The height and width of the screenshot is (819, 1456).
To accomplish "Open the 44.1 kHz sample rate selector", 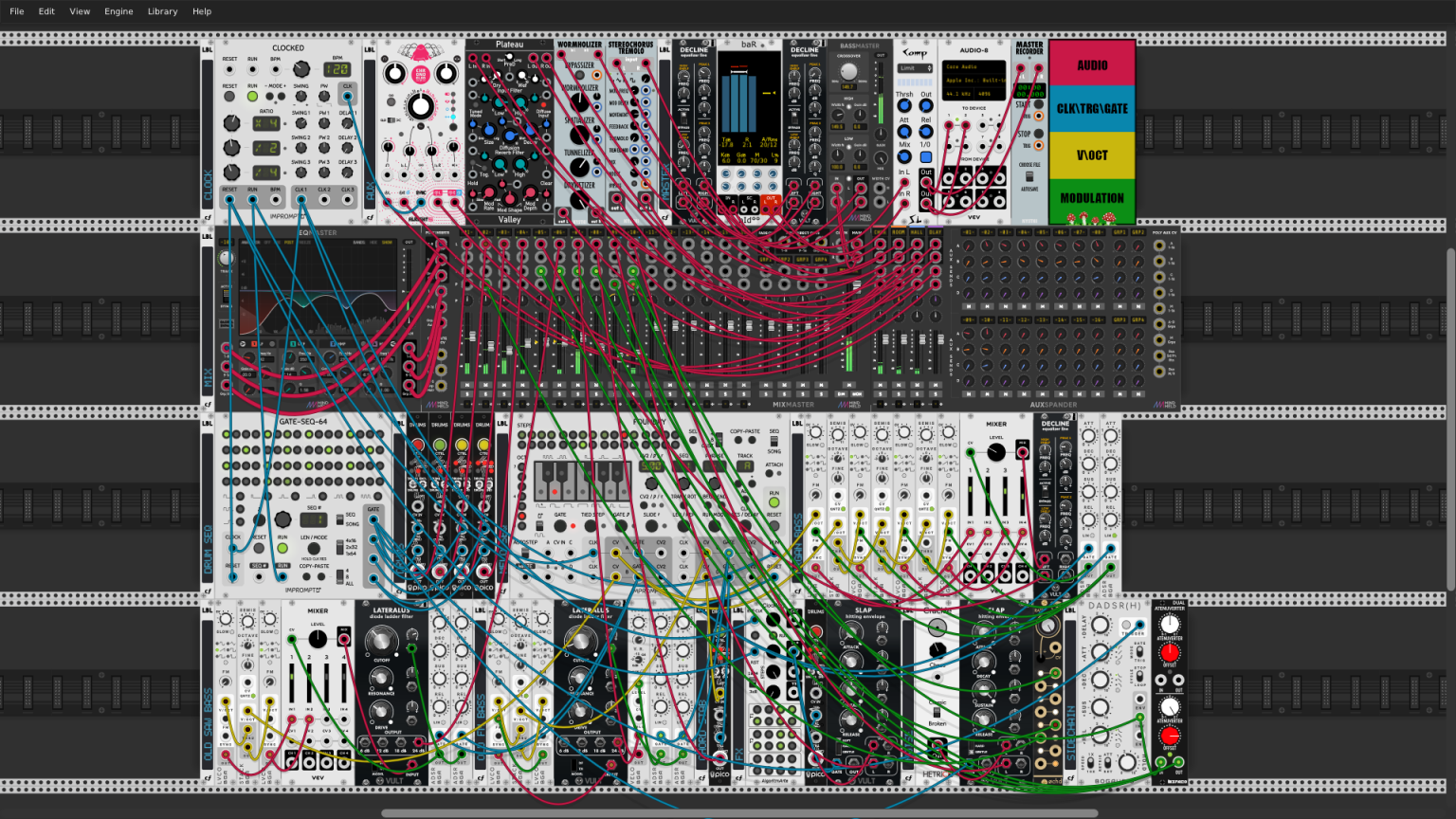I will coord(957,94).
